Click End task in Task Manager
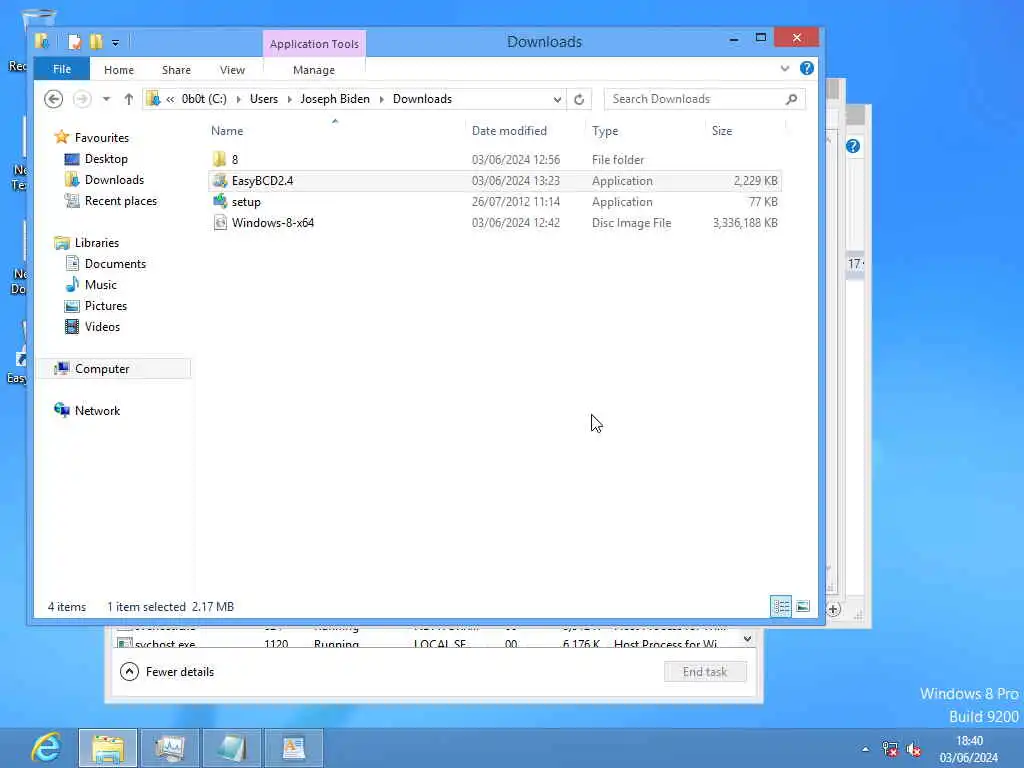1024x768 pixels. [705, 671]
